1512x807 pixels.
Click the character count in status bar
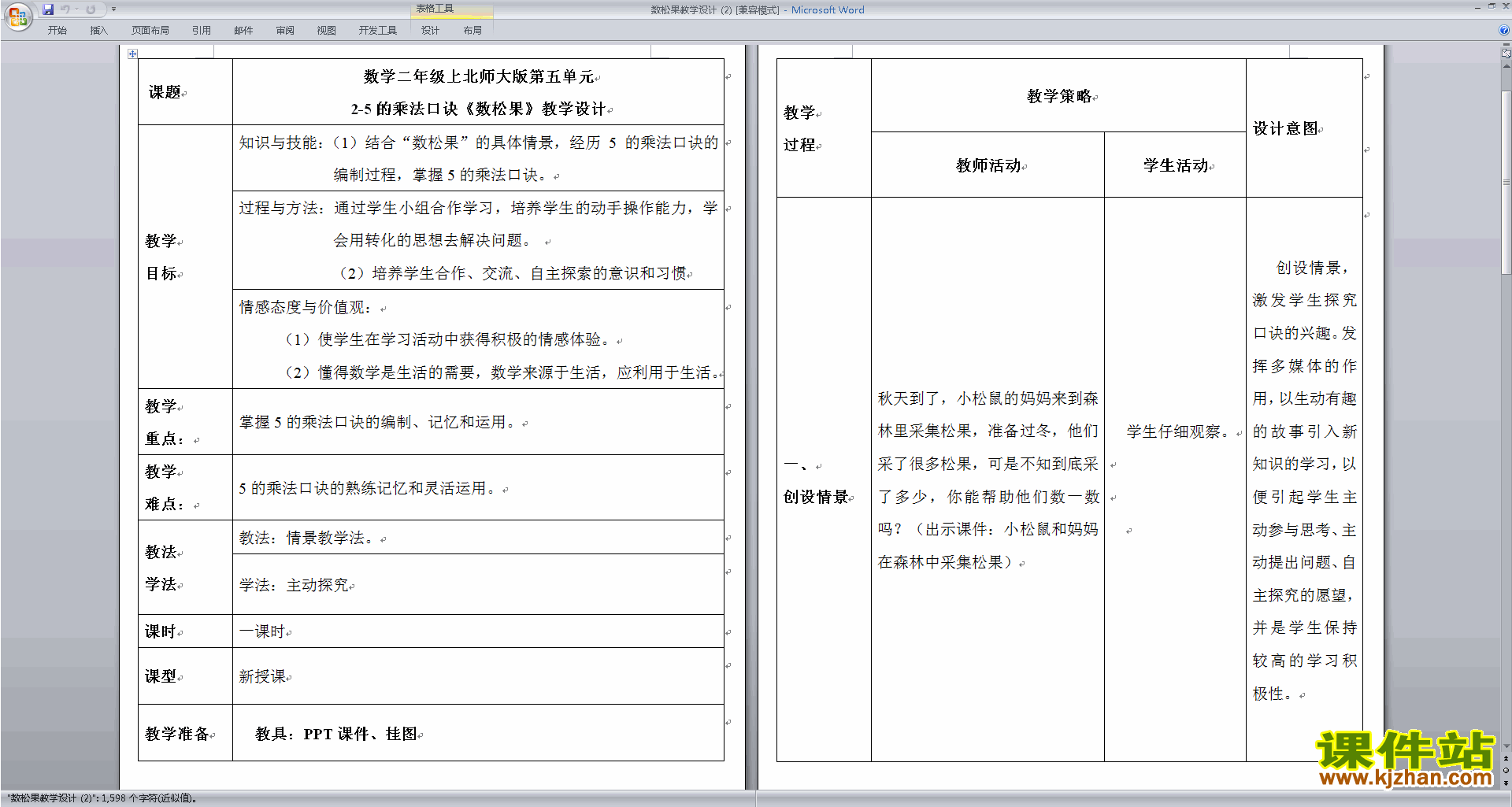click(102, 798)
